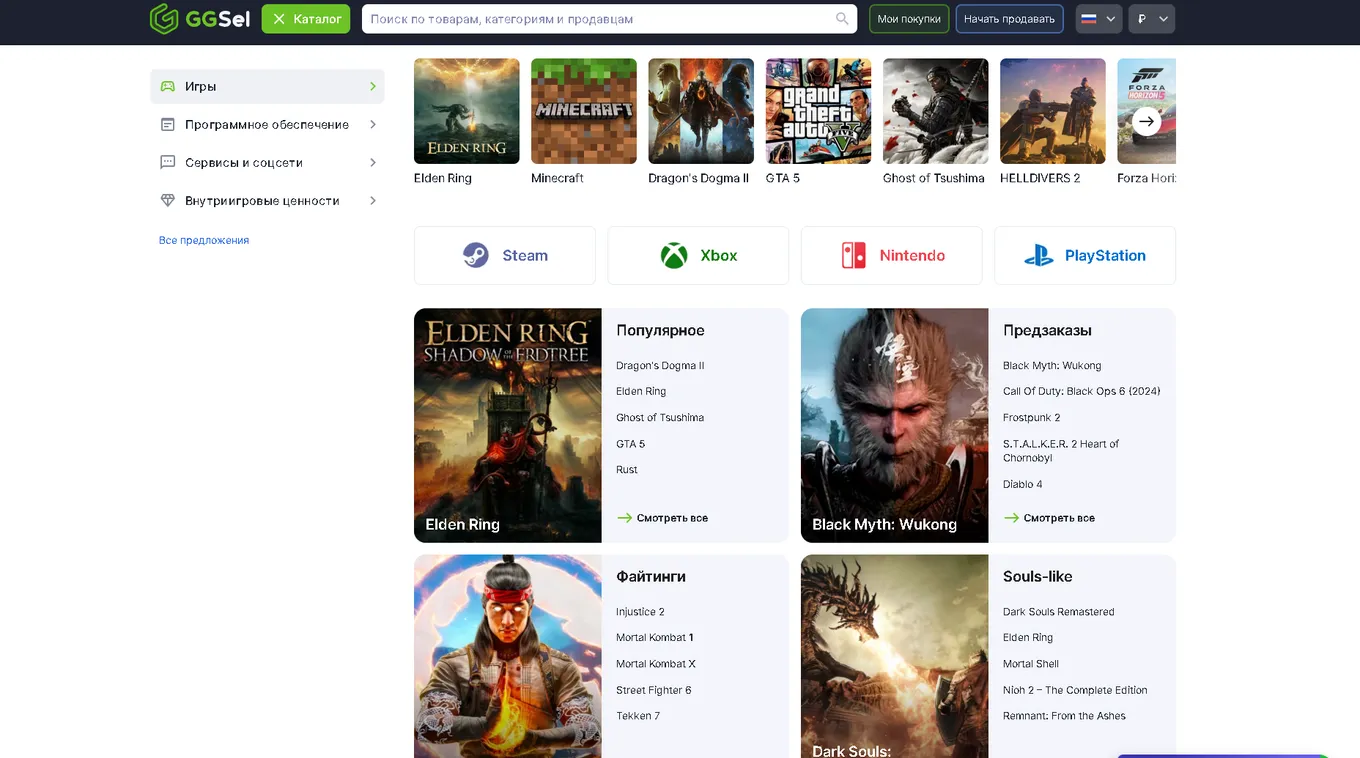Select Игры in the catalog sidebar

267,87
